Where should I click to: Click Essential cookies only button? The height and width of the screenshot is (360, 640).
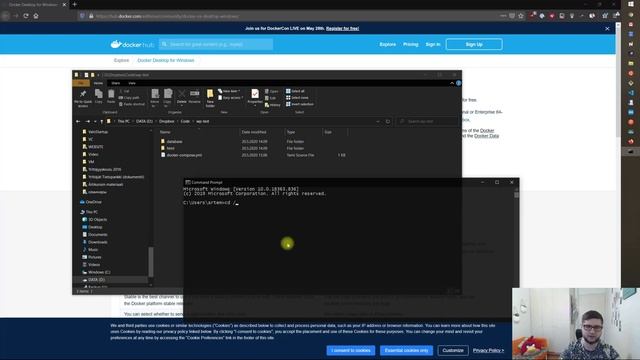click(x=406, y=350)
